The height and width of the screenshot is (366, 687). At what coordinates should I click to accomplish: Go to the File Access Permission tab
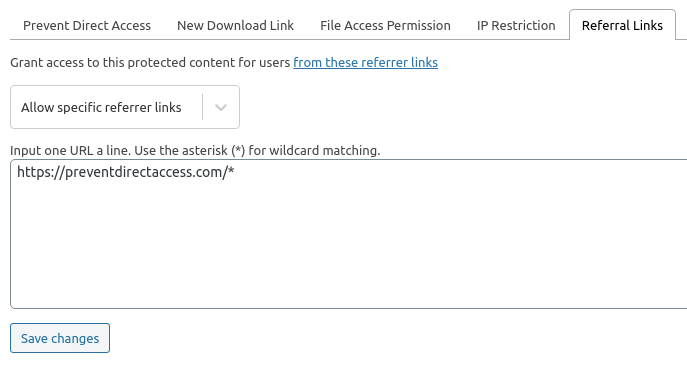tap(385, 25)
